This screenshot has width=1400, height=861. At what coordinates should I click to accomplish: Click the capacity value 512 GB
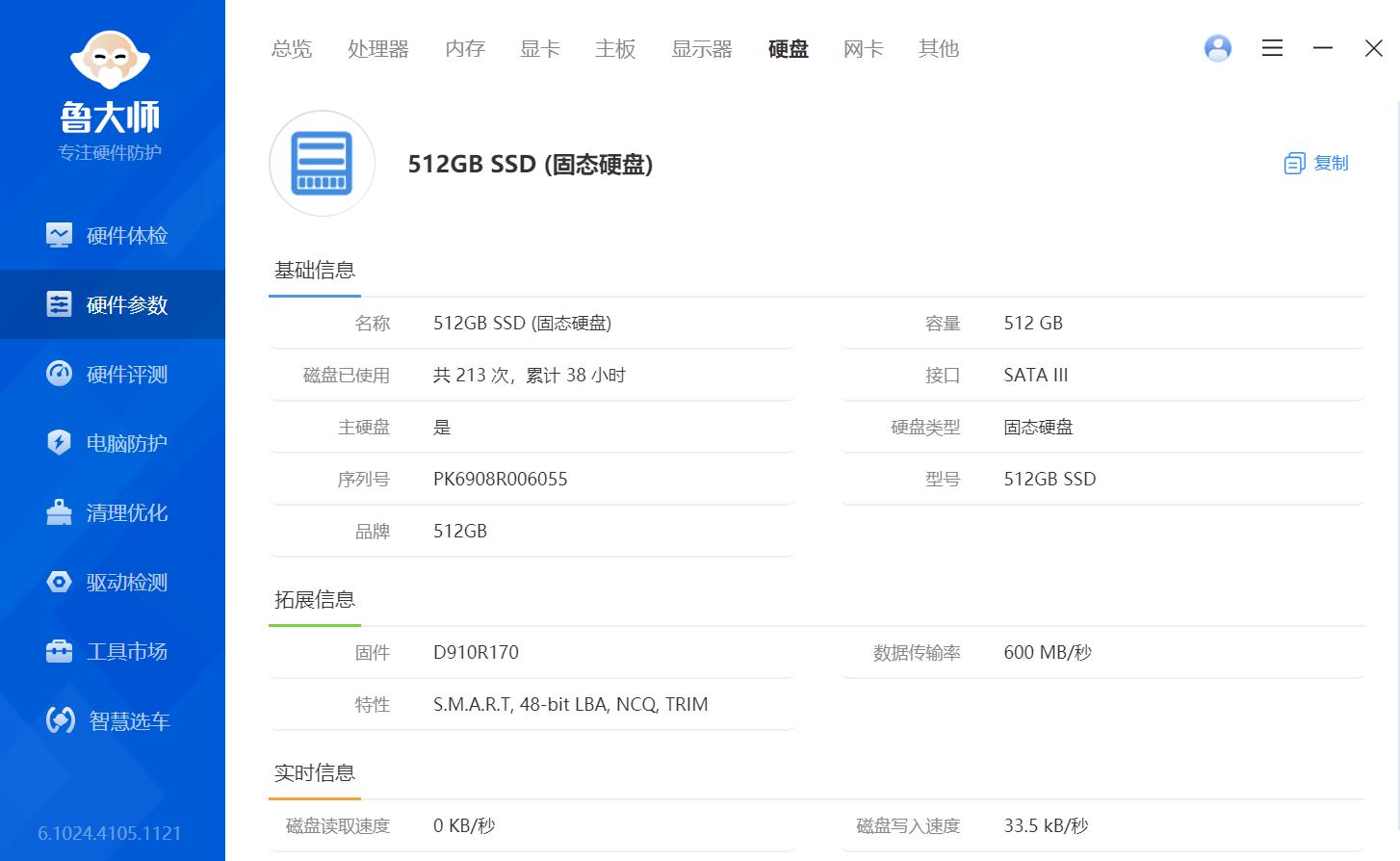pos(1033,323)
